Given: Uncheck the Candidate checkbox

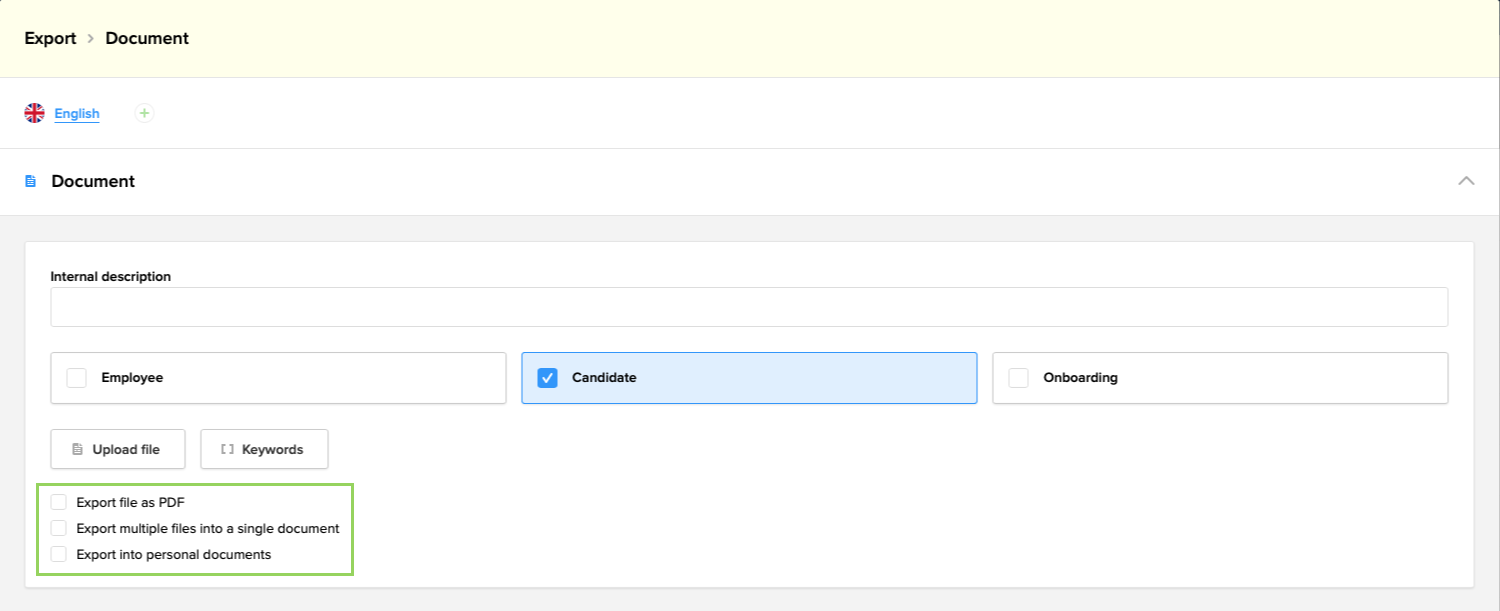Looking at the screenshot, I should click(x=547, y=378).
